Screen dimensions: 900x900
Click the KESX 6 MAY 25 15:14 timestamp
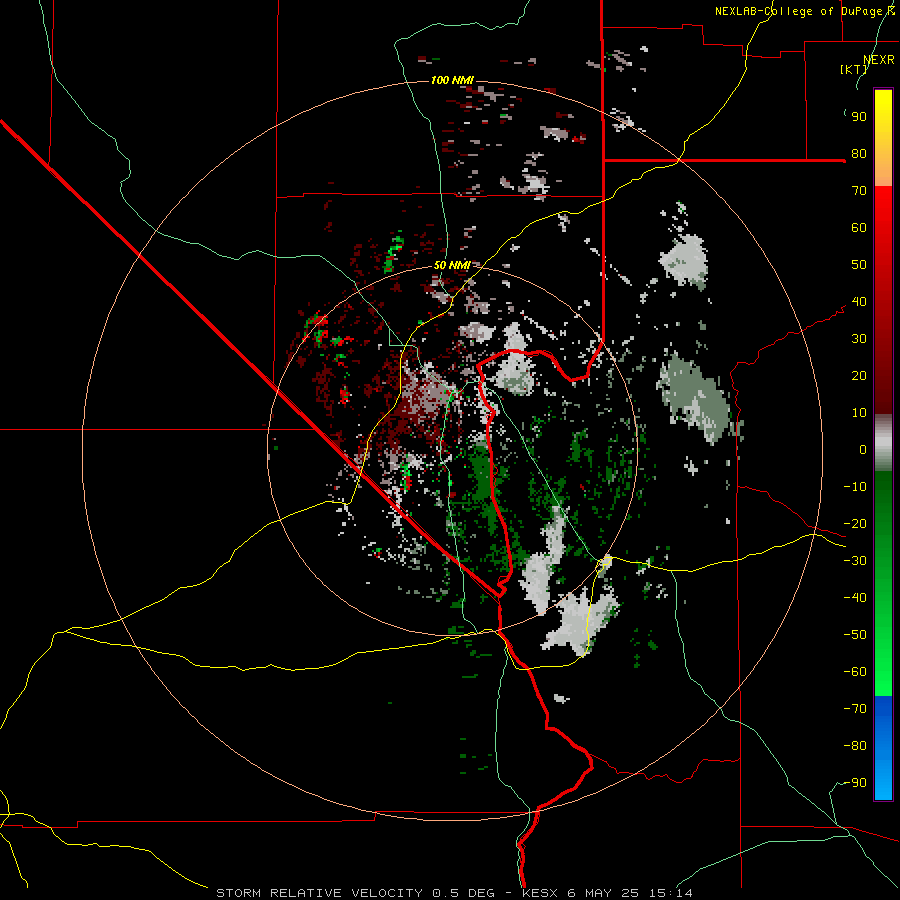607,893
